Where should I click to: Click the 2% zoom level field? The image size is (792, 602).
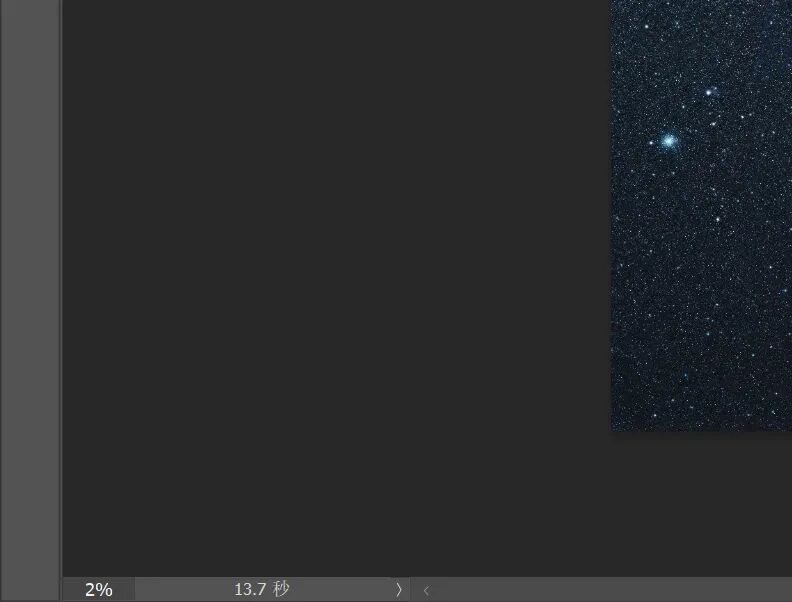coord(98,590)
